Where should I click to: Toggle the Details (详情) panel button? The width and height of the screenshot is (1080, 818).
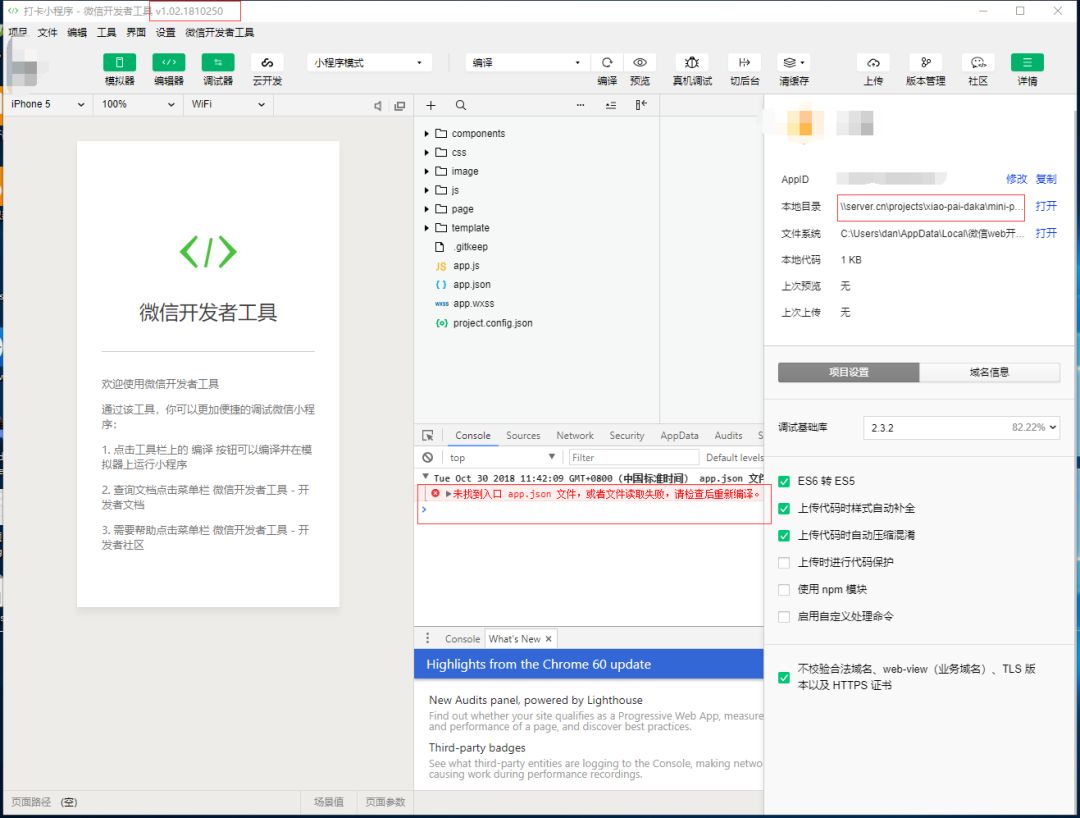tap(1027, 63)
